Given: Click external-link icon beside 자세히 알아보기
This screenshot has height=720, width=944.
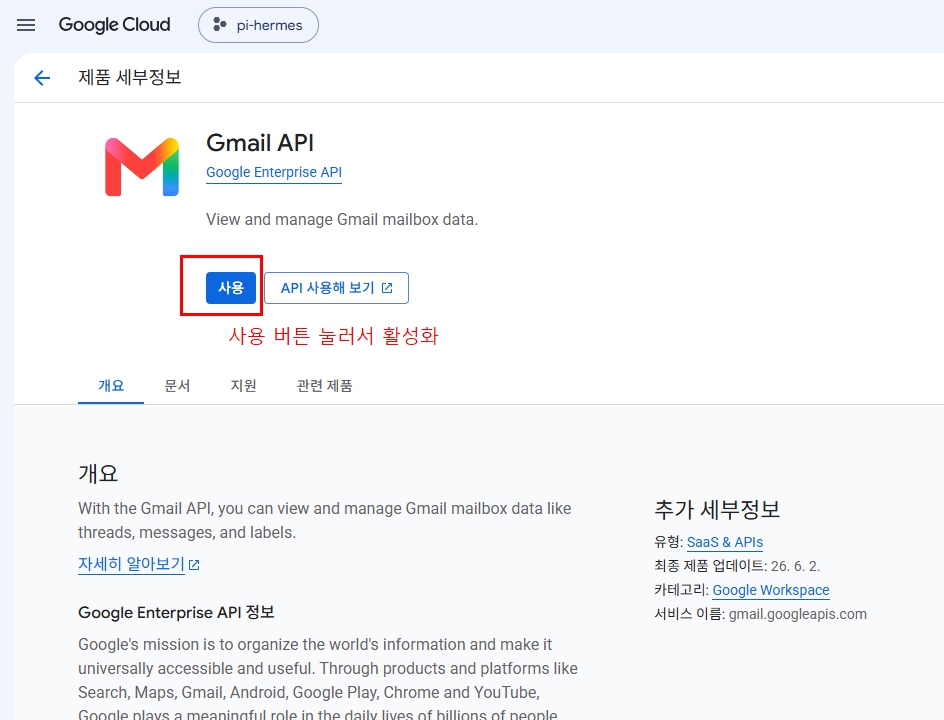Looking at the screenshot, I should click(194, 565).
